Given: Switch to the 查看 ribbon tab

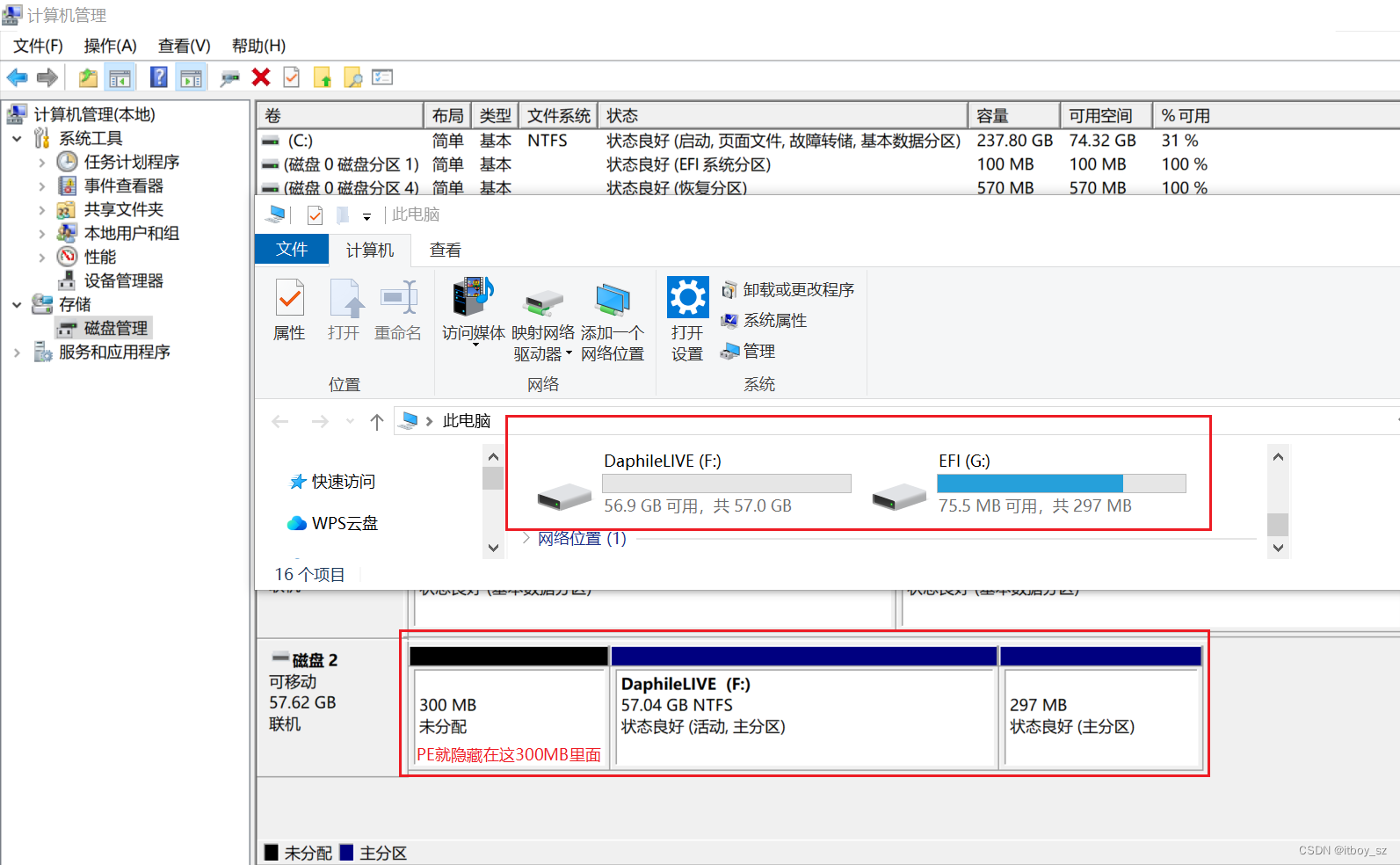Looking at the screenshot, I should click(446, 251).
